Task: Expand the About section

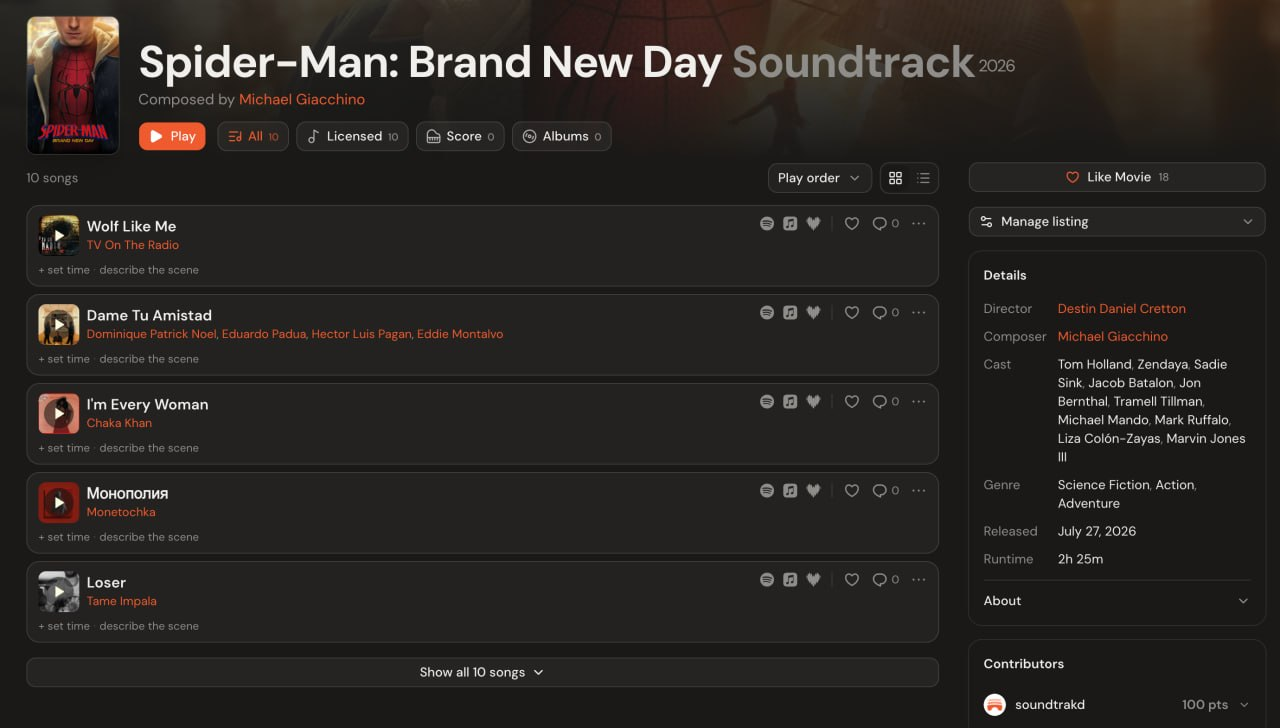Action: 1117,601
